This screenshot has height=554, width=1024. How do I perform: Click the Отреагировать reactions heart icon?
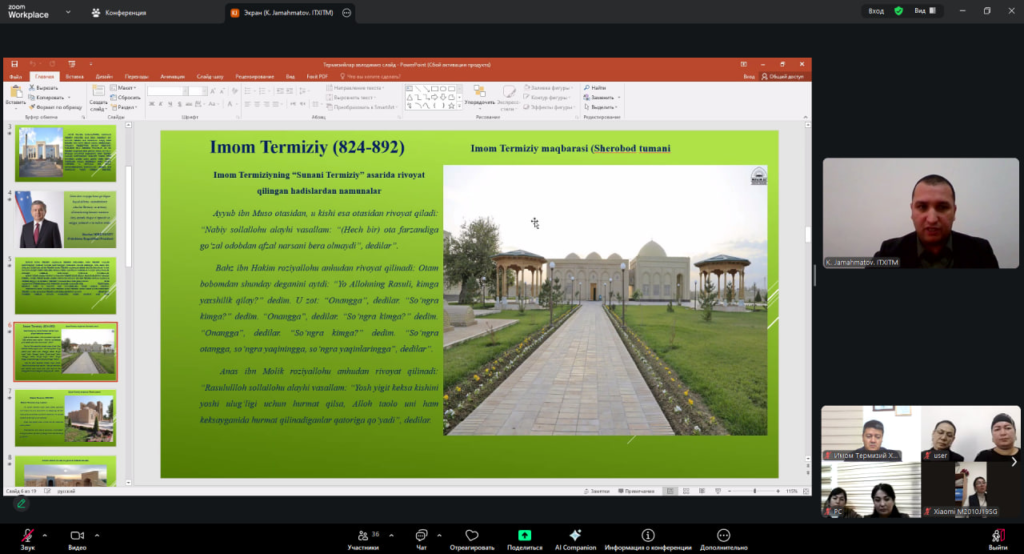coord(472,536)
